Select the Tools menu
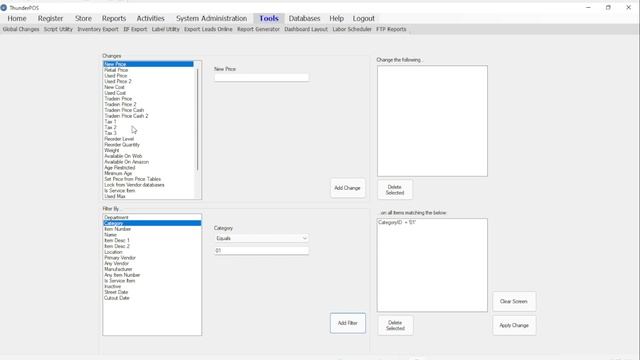The image size is (640, 360). [269, 18]
